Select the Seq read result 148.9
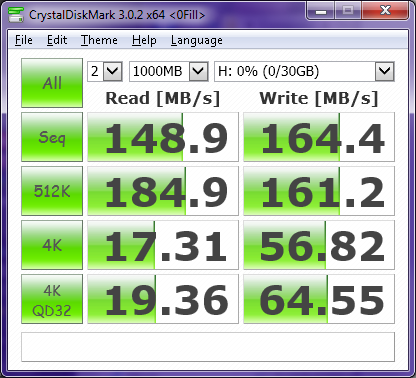416x378 pixels. coord(163,137)
